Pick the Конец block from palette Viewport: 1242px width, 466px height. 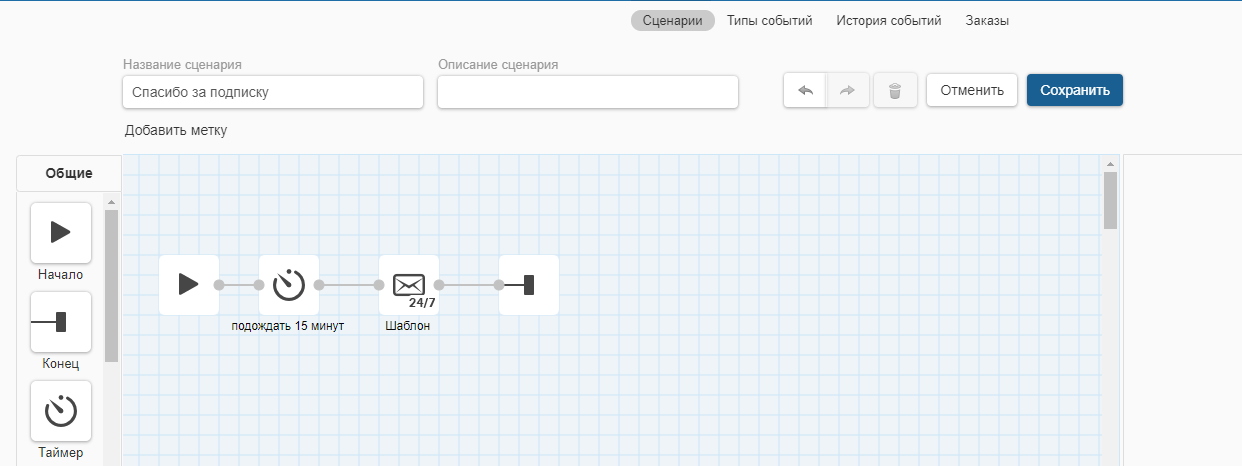pos(61,322)
